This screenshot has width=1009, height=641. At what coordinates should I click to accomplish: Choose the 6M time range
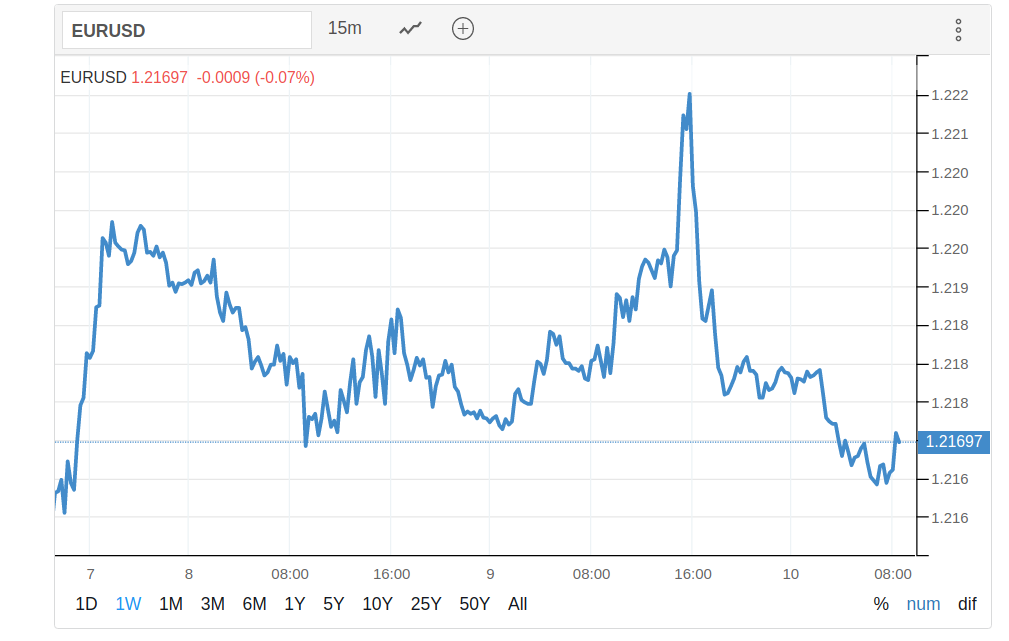pyautogui.click(x=254, y=604)
